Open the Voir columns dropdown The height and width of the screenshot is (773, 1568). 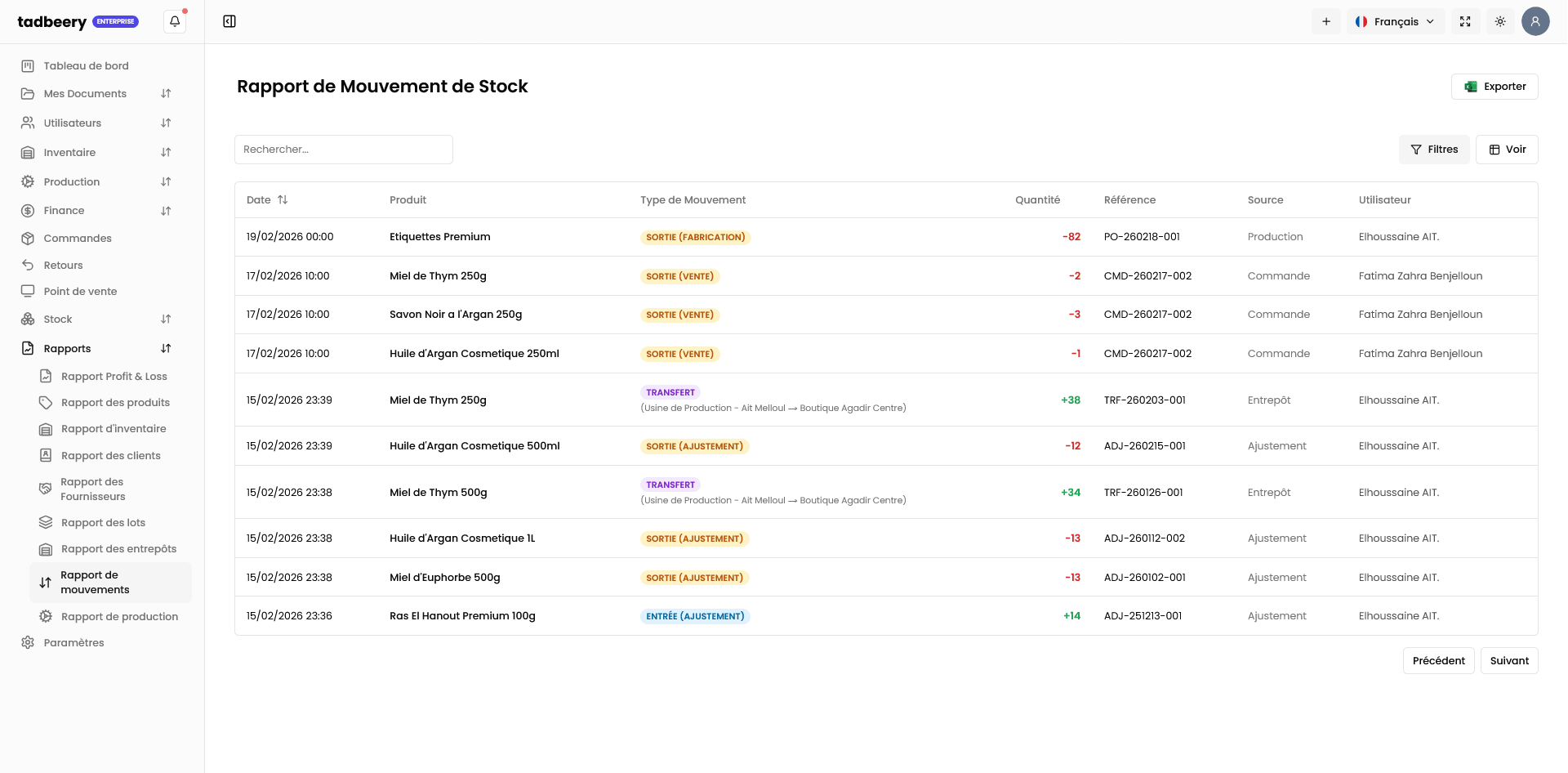pos(1507,150)
